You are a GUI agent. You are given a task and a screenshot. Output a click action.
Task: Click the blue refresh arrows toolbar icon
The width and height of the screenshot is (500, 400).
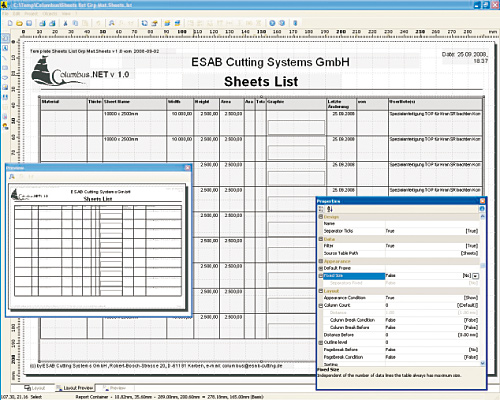click(144, 23)
